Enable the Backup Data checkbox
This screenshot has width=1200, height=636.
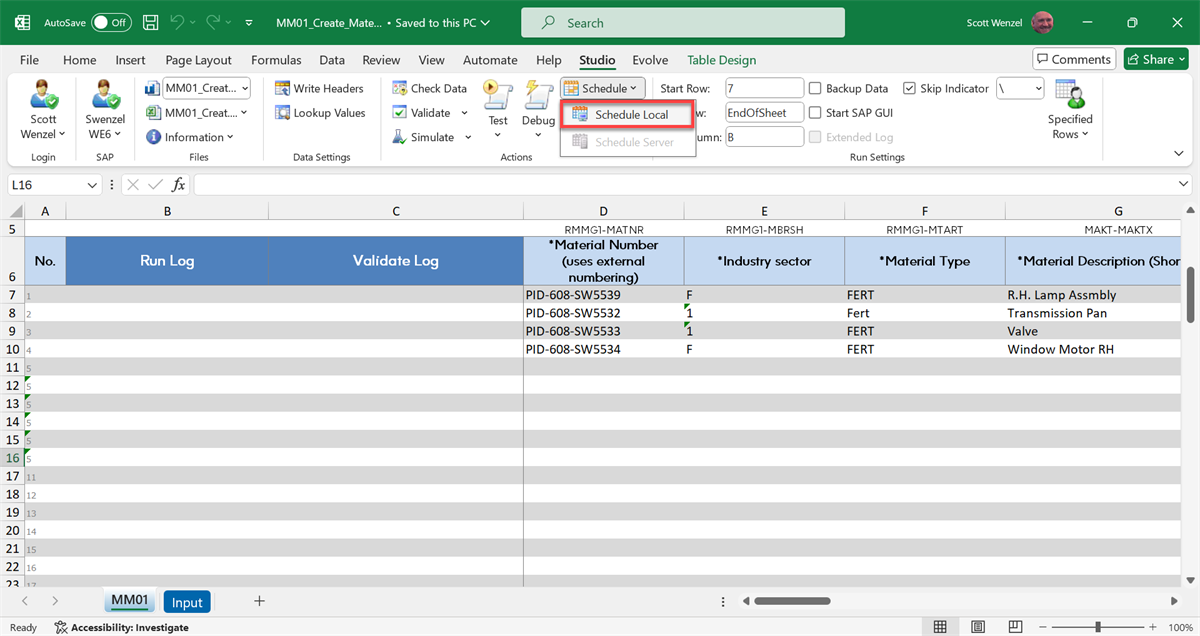tap(815, 89)
